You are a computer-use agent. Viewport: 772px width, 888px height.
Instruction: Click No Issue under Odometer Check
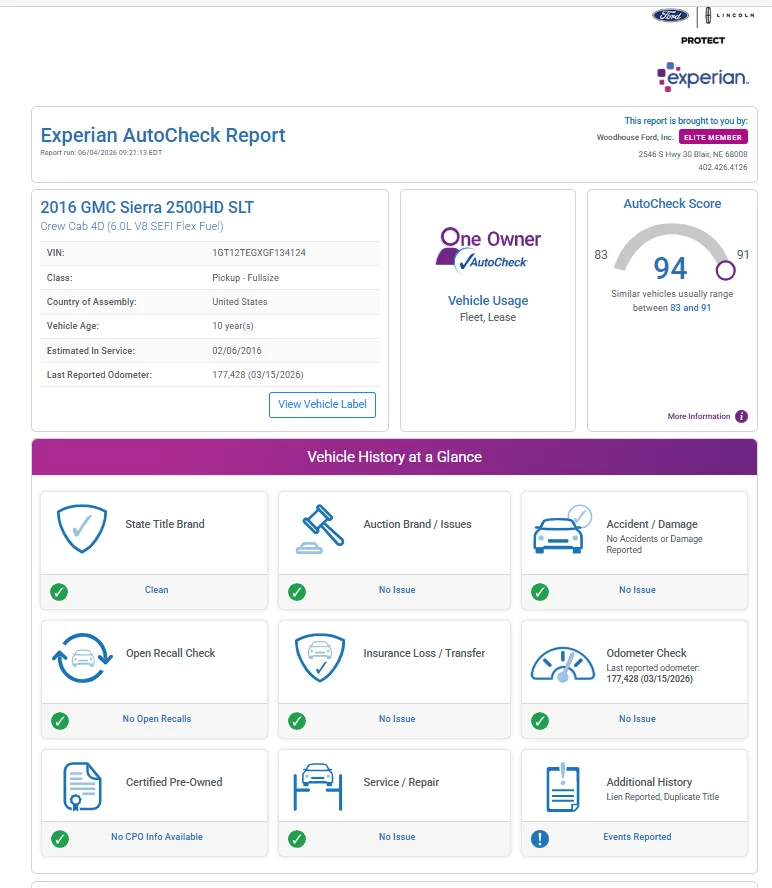pyautogui.click(x=637, y=719)
